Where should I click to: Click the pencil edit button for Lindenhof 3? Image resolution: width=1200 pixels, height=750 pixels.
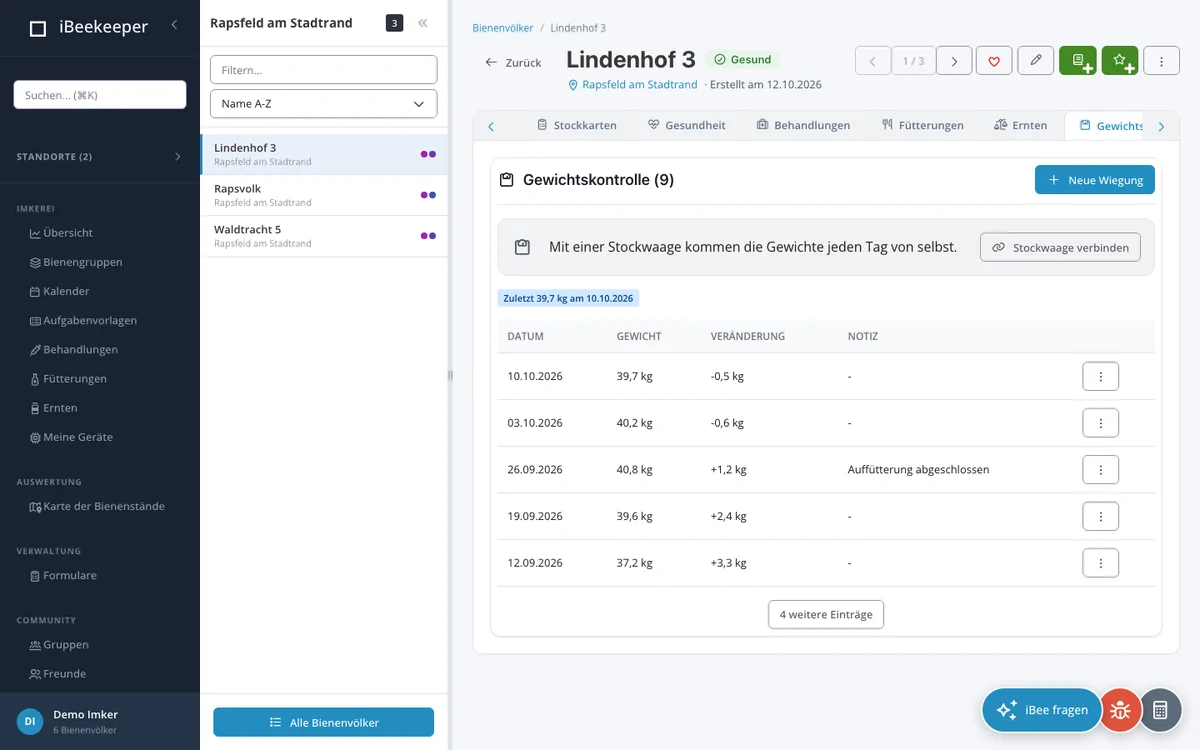[x=1036, y=61]
